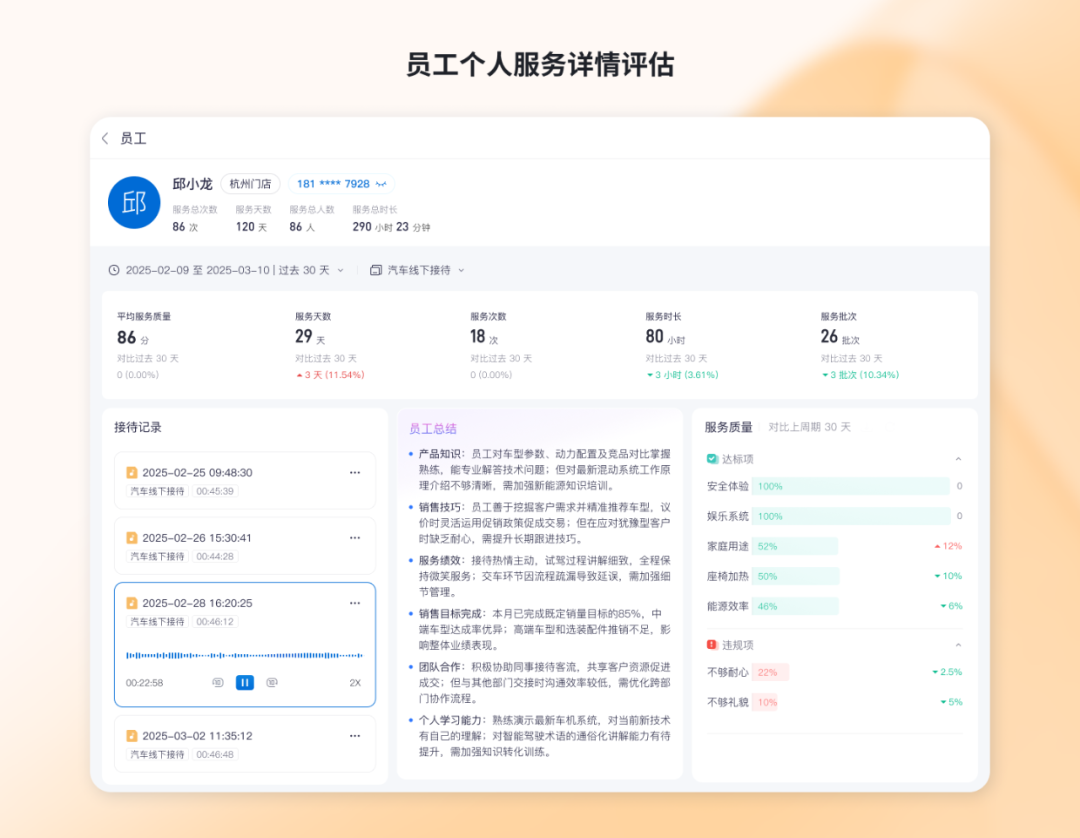The height and width of the screenshot is (838, 1080).
Task: Reveal the masked phone number eye icon
Action: (381, 184)
